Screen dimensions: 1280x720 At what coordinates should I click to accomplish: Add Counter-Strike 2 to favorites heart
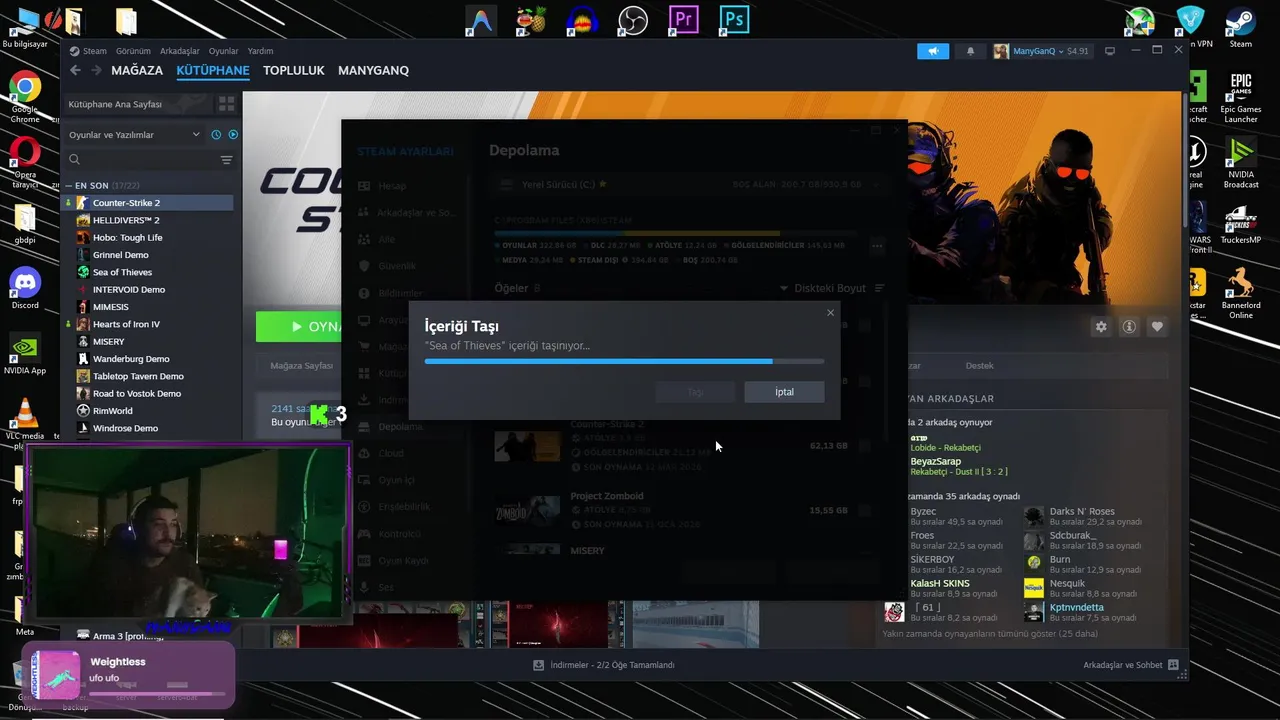[x=1157, y=327]
